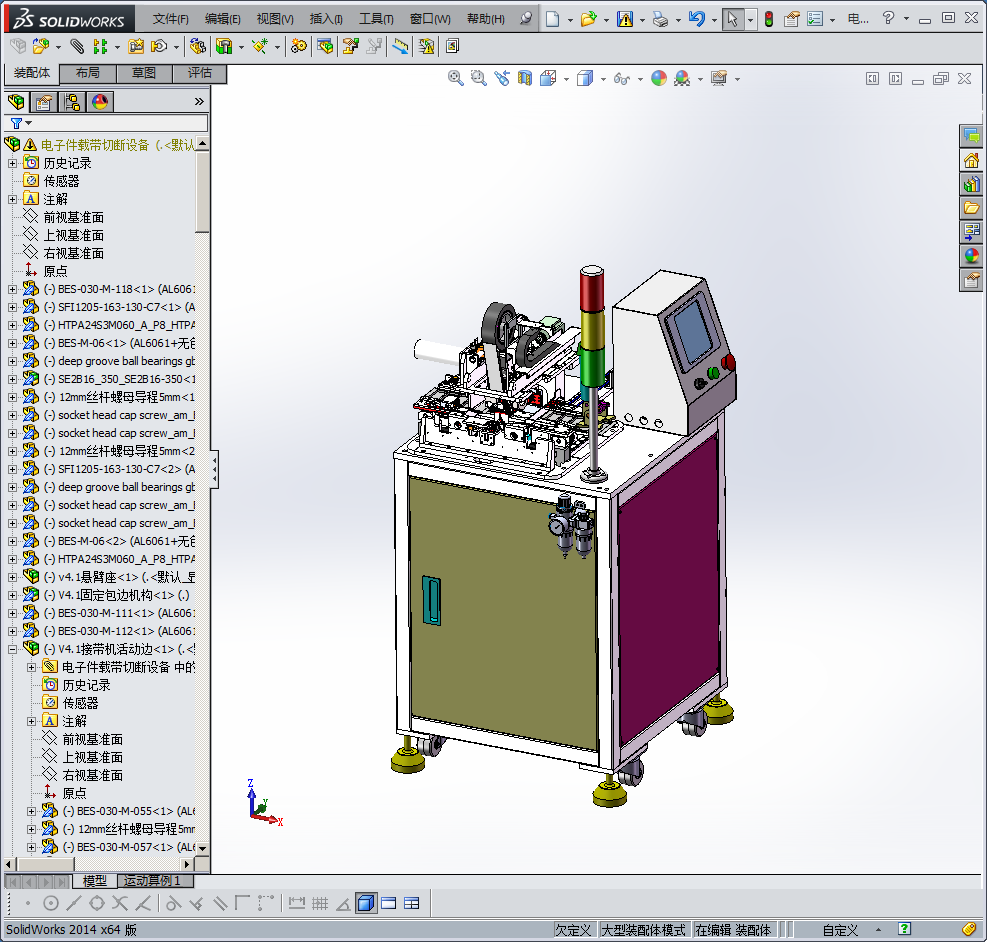
Task: Open the Display Style dropdown arrow
Action: click(603, 79)
